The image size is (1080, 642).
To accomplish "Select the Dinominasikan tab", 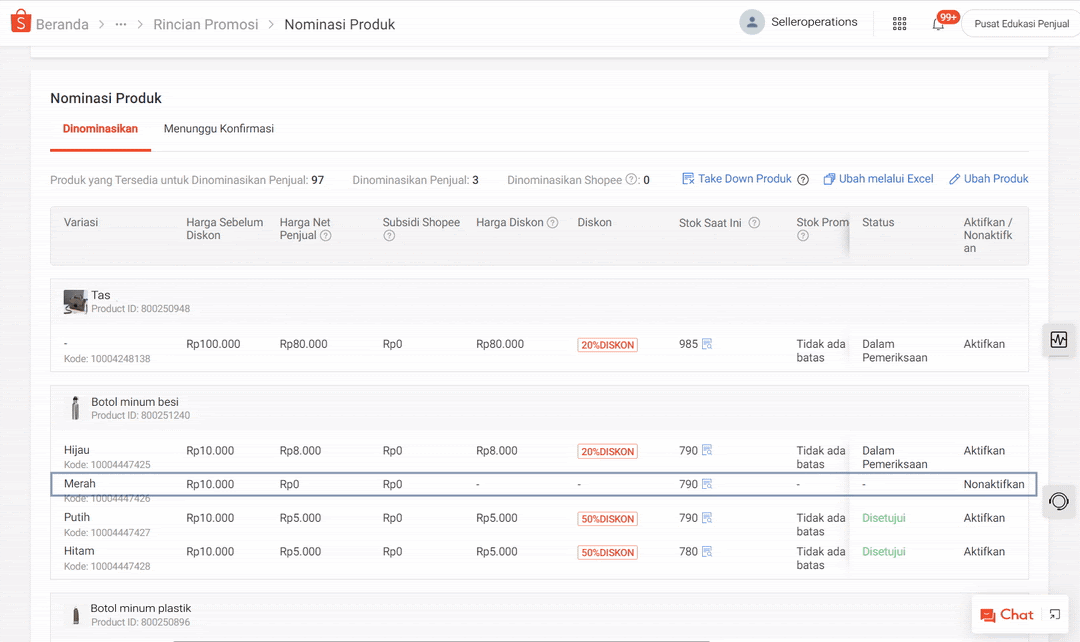I will tap(100, 129).
